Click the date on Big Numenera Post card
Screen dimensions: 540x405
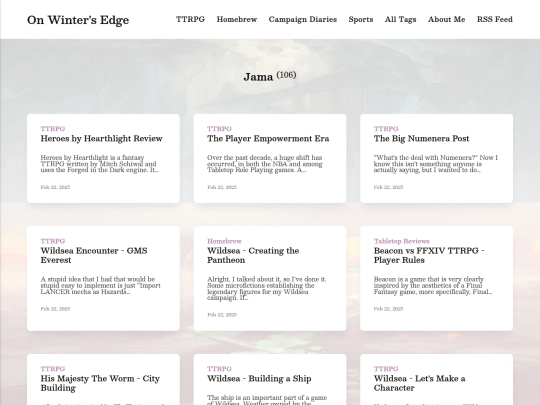tap(388, 187)
